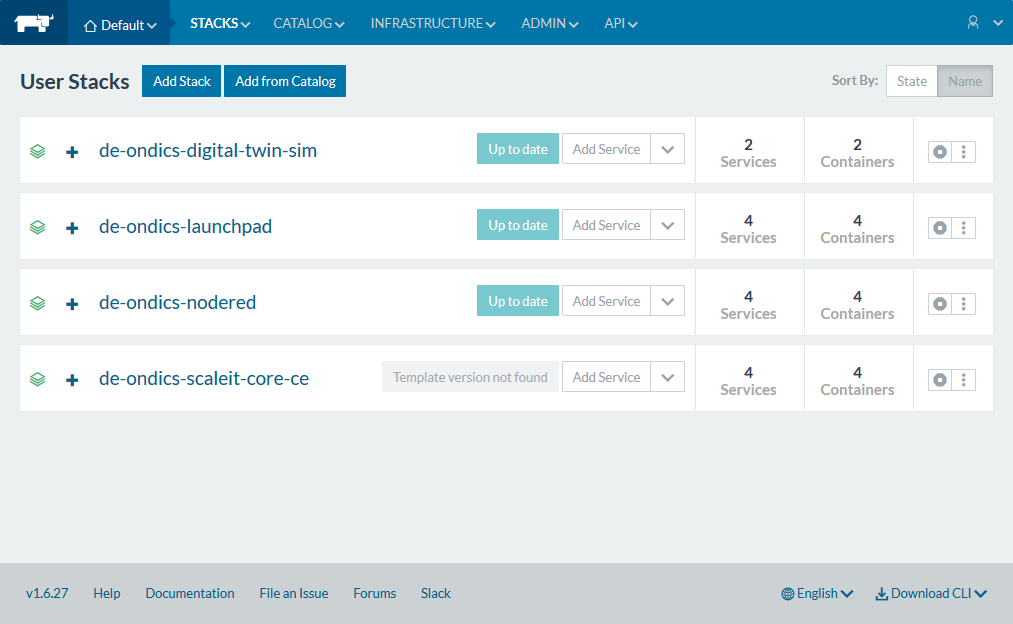This screenshot has width=1013, height=624.
Task: Click Up to date for de-ondics-nodered
Action: [x=517, y=301]
